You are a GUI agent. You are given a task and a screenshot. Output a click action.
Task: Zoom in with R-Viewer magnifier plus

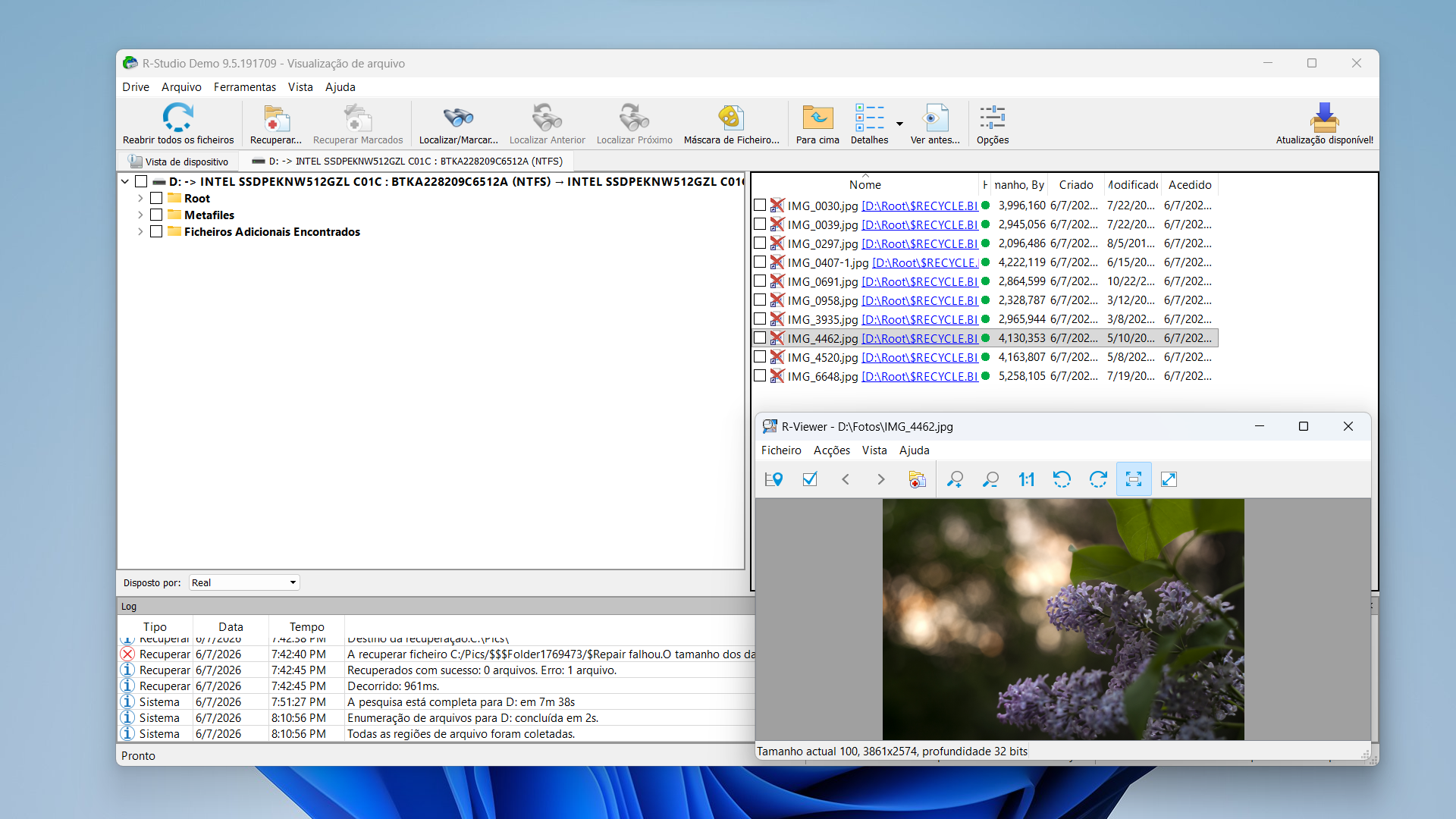pyautogui.click(x=955, y=479)
